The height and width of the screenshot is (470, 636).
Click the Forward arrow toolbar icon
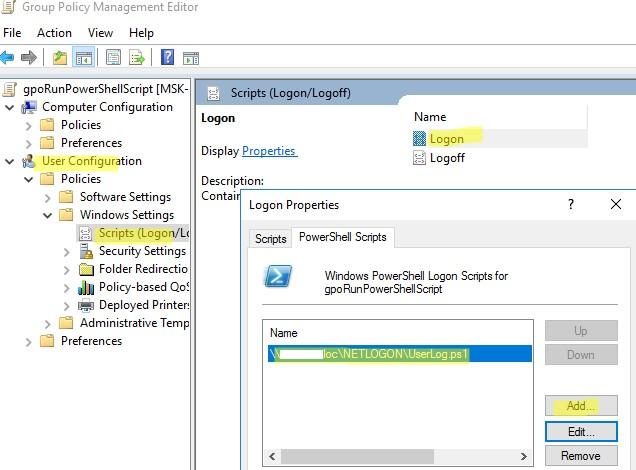pyautogui.click(x=29, y=58)
